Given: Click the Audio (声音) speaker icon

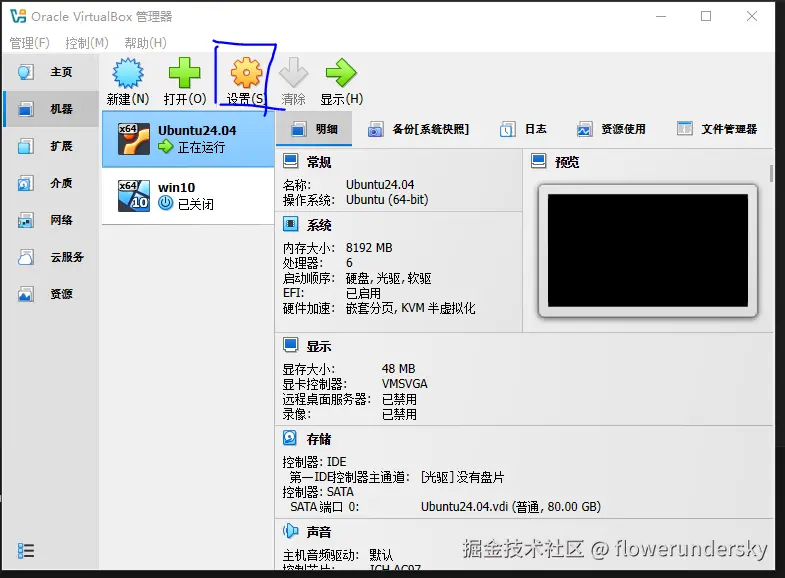Looking at the screenshot, I should click(x=290, y=530).
